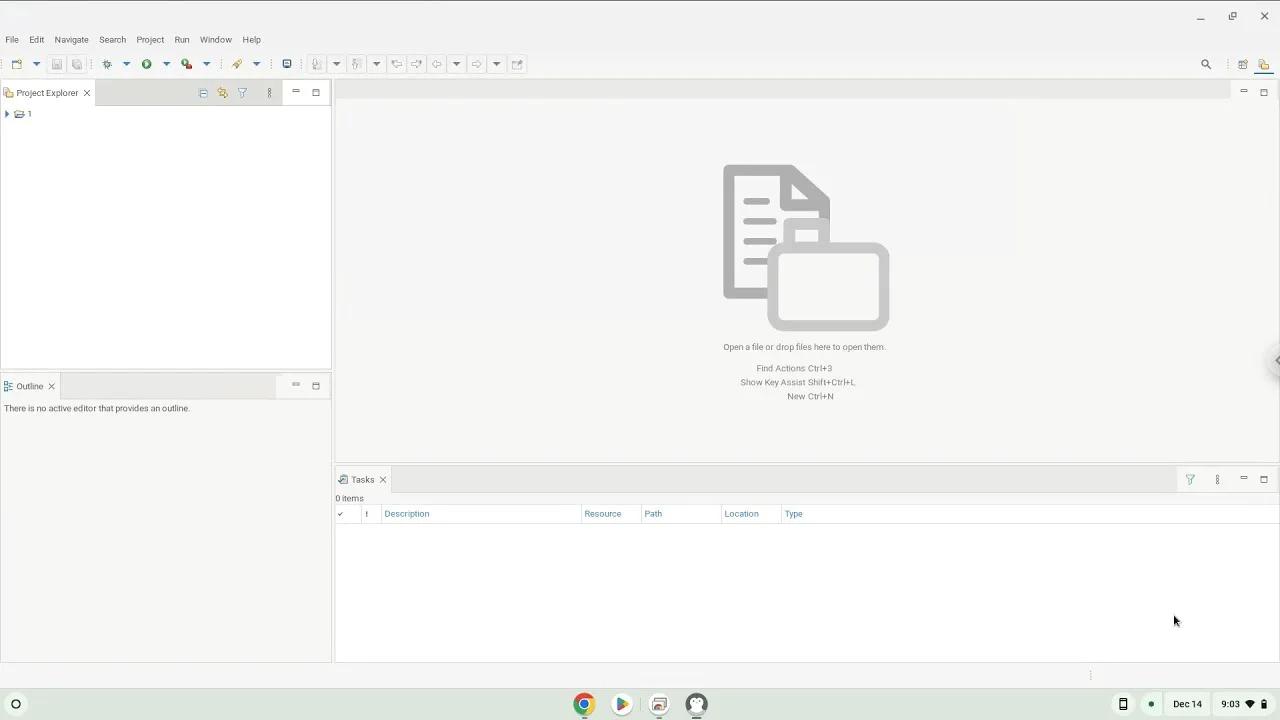Open the Run dropdown arrow

(166, 64)
